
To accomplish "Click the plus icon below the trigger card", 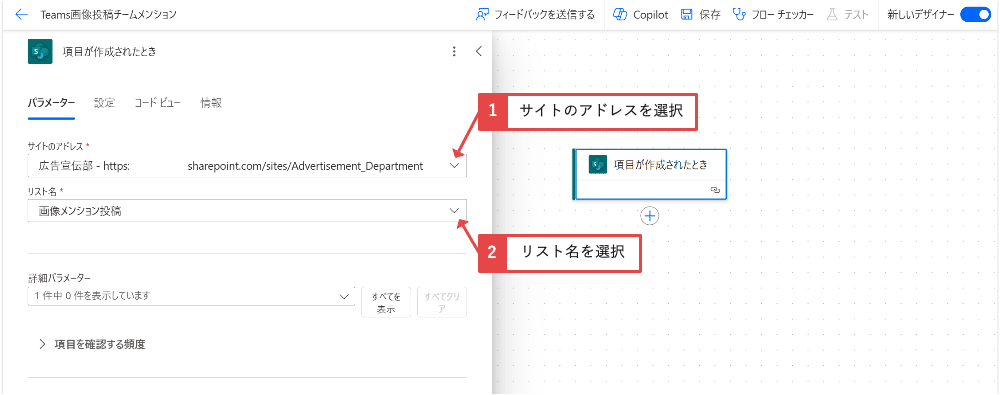I will [x=650, y=216].
